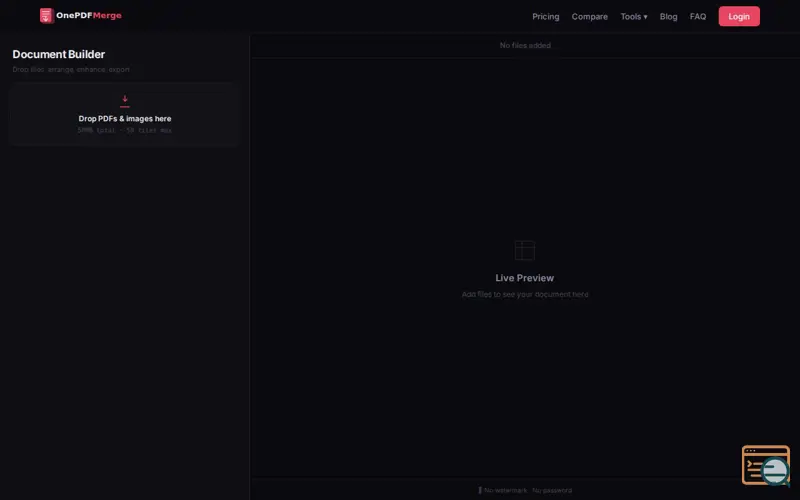Click the No watermark footer text
Viewport: 800px width, 500px height.
coord(505,490)
